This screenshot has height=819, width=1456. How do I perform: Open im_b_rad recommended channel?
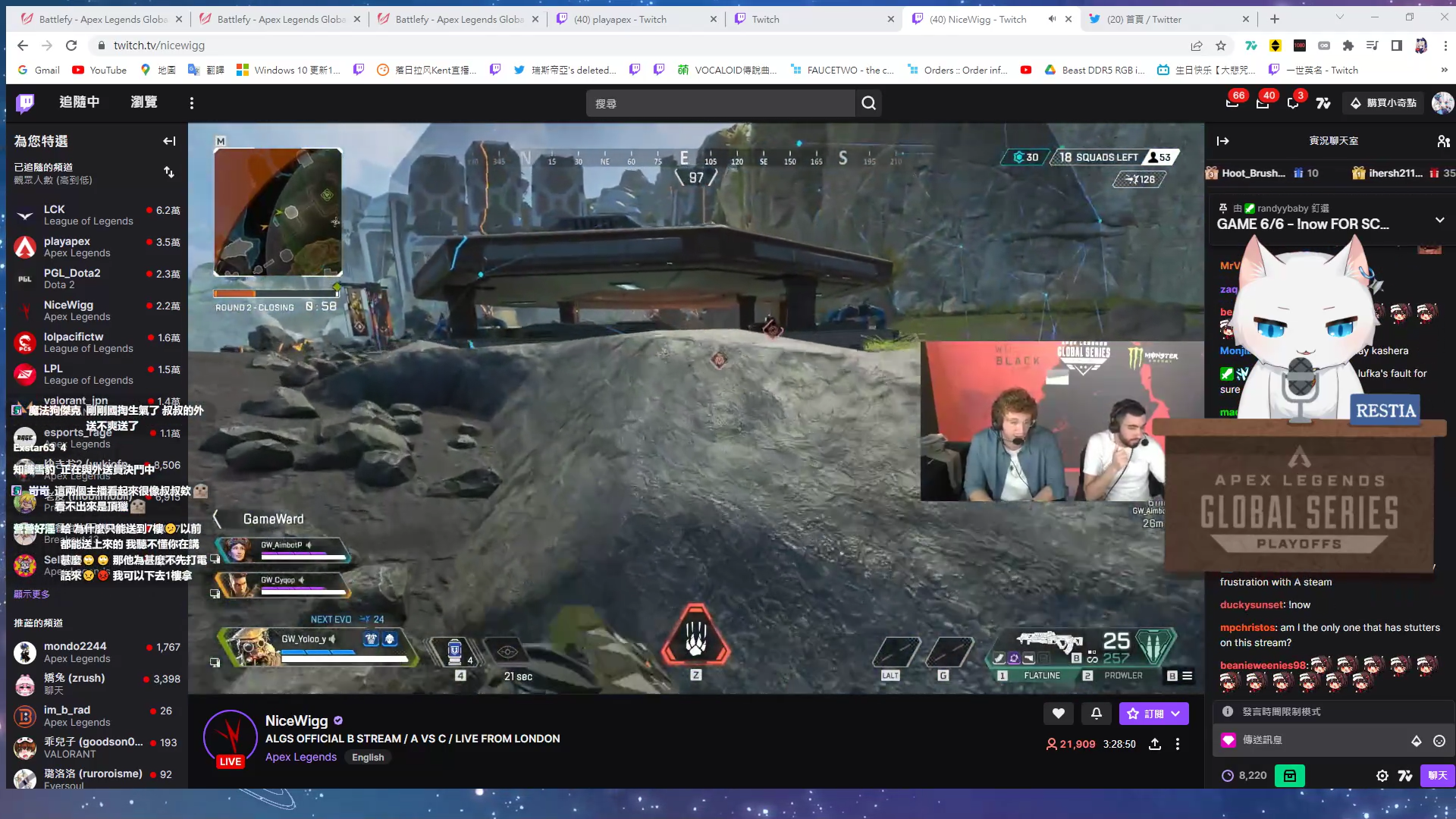pos(96,716)
